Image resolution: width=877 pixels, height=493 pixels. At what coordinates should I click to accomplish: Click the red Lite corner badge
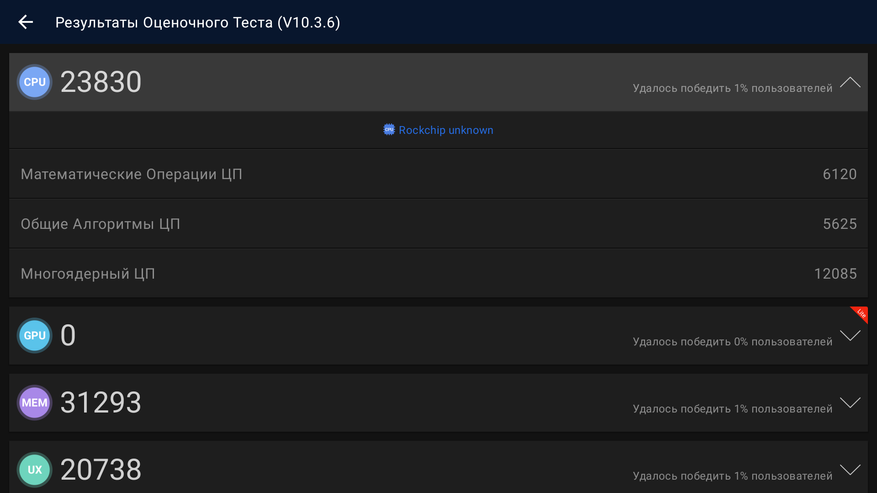pyautogui.click(x=859, y=314)
